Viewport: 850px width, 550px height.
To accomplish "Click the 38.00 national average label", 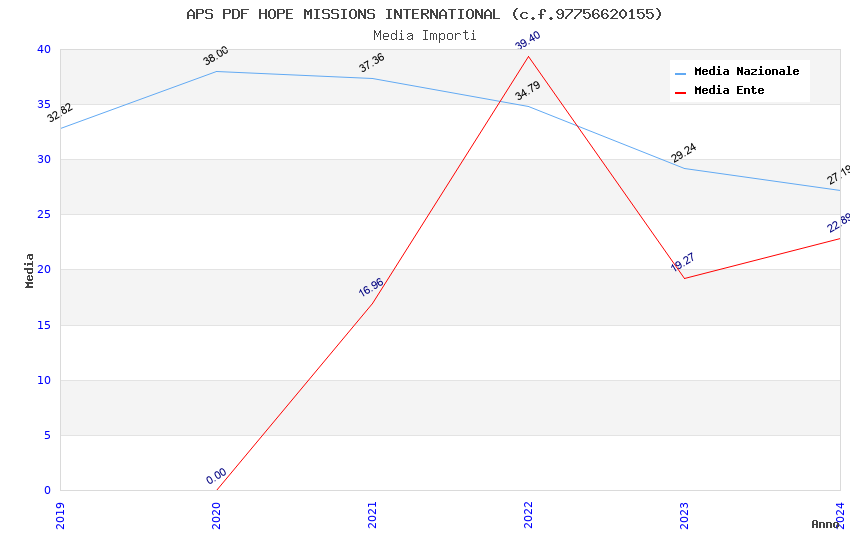I will point(215,56).
